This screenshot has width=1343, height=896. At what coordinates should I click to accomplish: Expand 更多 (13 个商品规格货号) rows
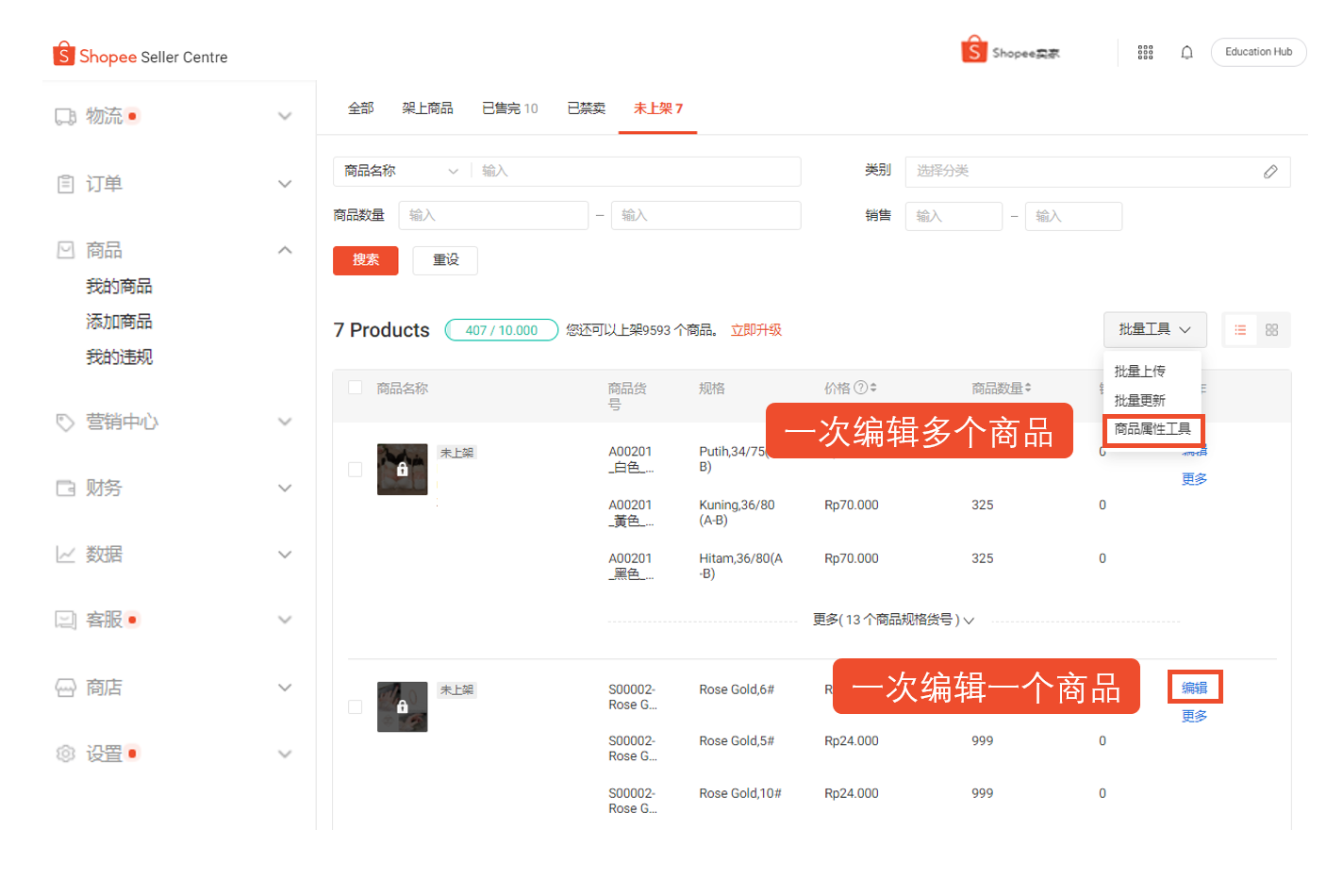pyautogui.click(x=892, y=620)
